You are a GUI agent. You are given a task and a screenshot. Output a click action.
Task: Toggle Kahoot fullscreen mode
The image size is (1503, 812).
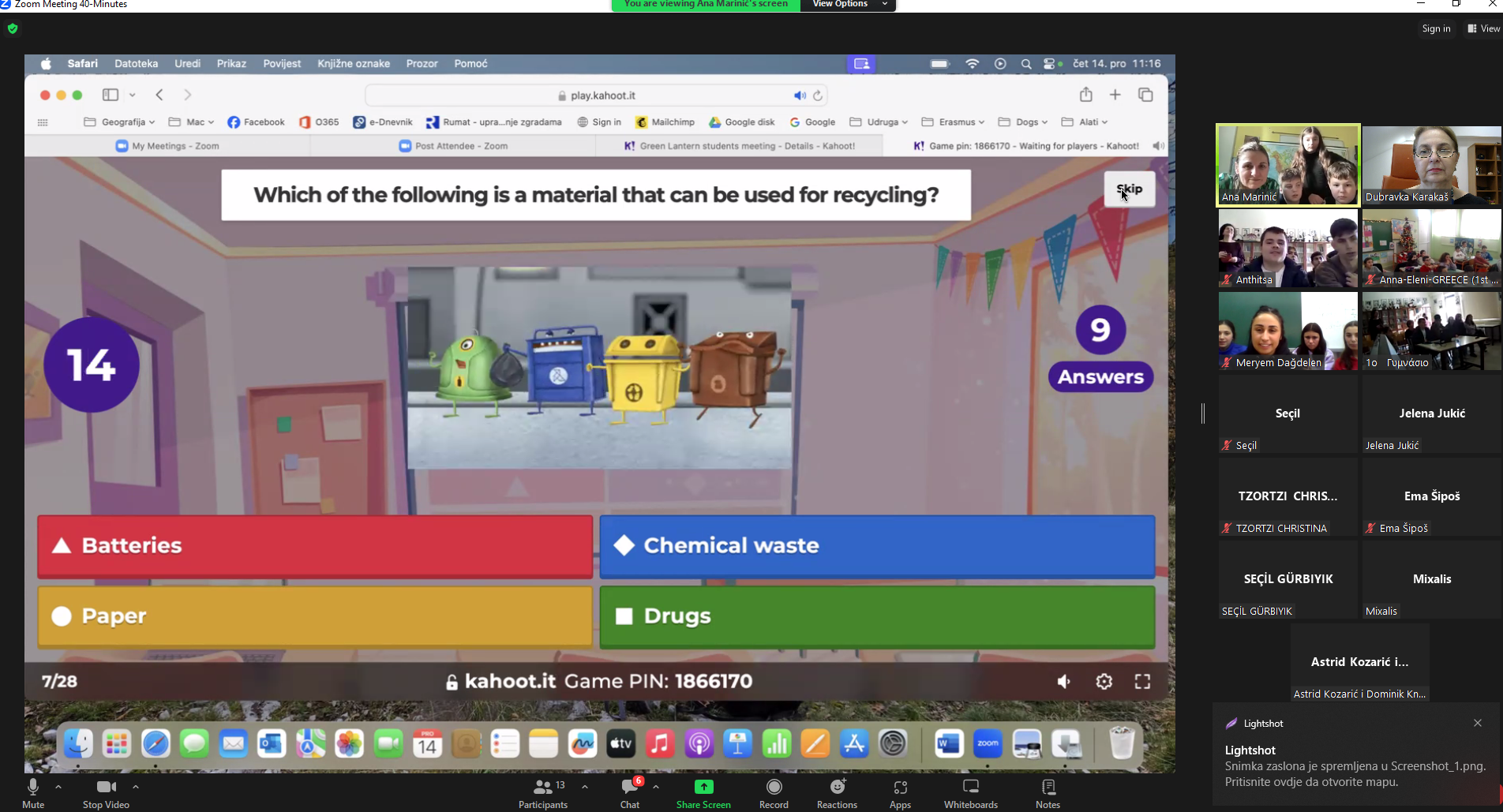1142,682
